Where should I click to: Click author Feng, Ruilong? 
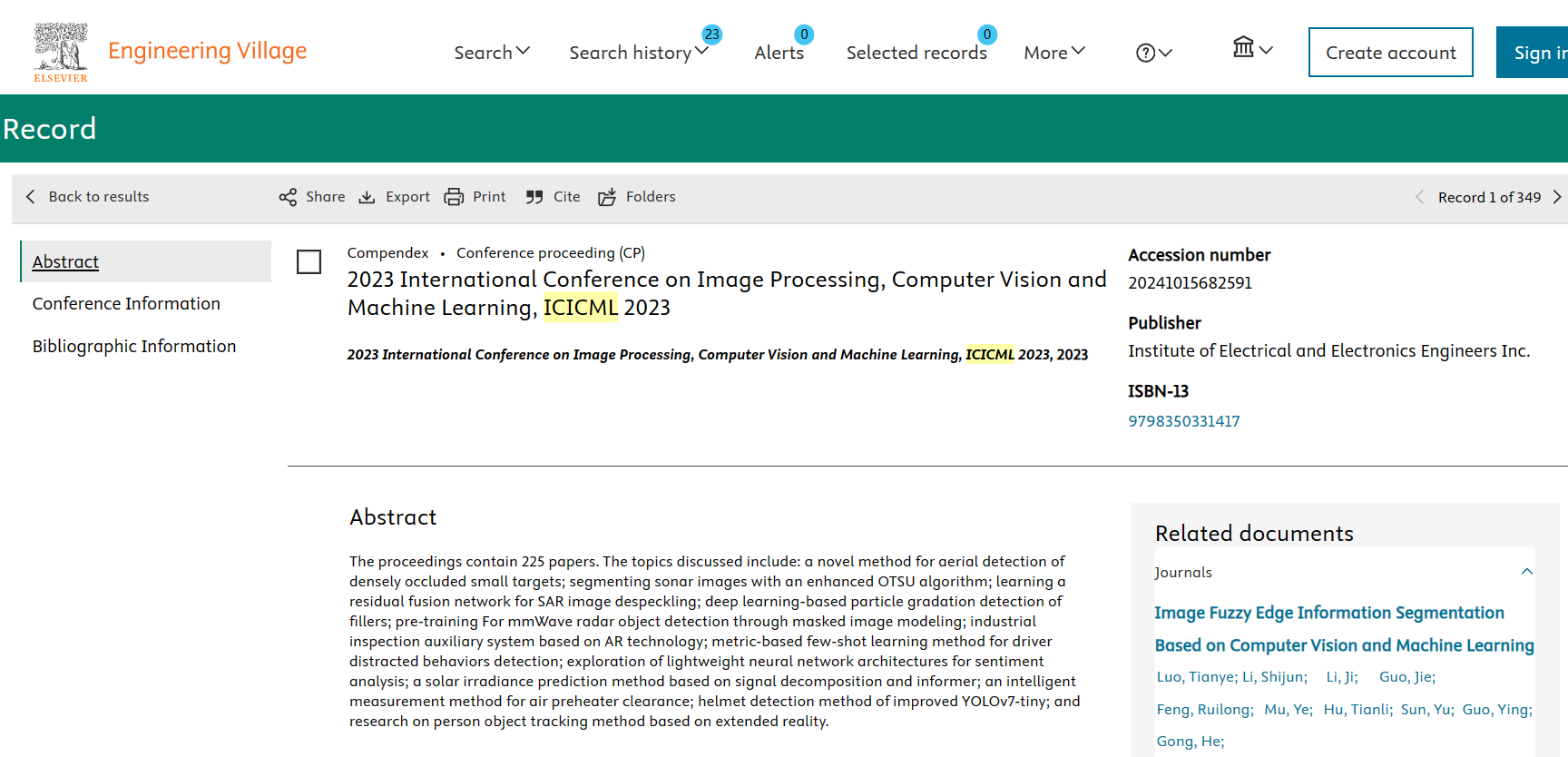coord(1204,710)
